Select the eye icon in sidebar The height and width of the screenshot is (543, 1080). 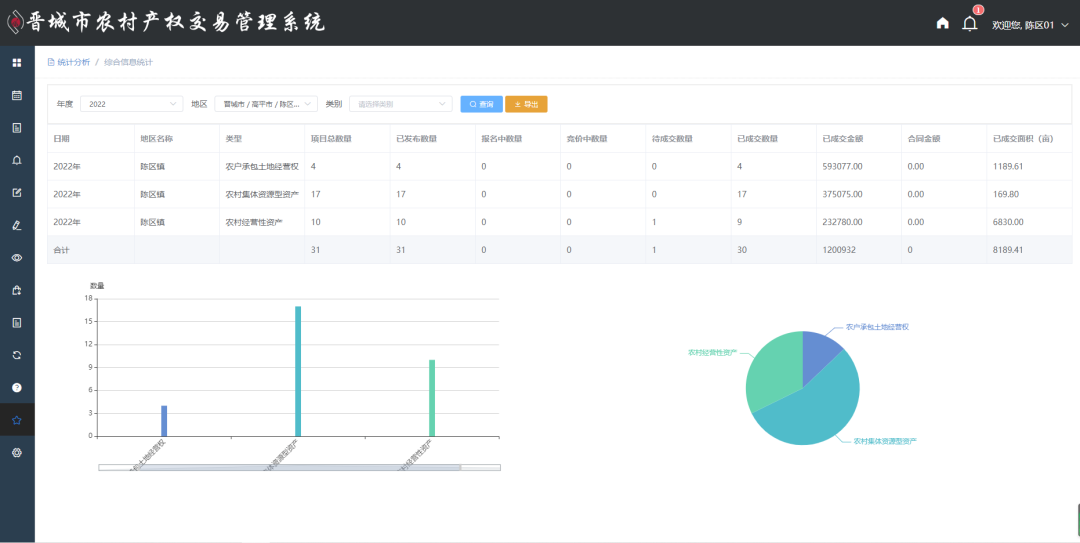tap(17, 257)
